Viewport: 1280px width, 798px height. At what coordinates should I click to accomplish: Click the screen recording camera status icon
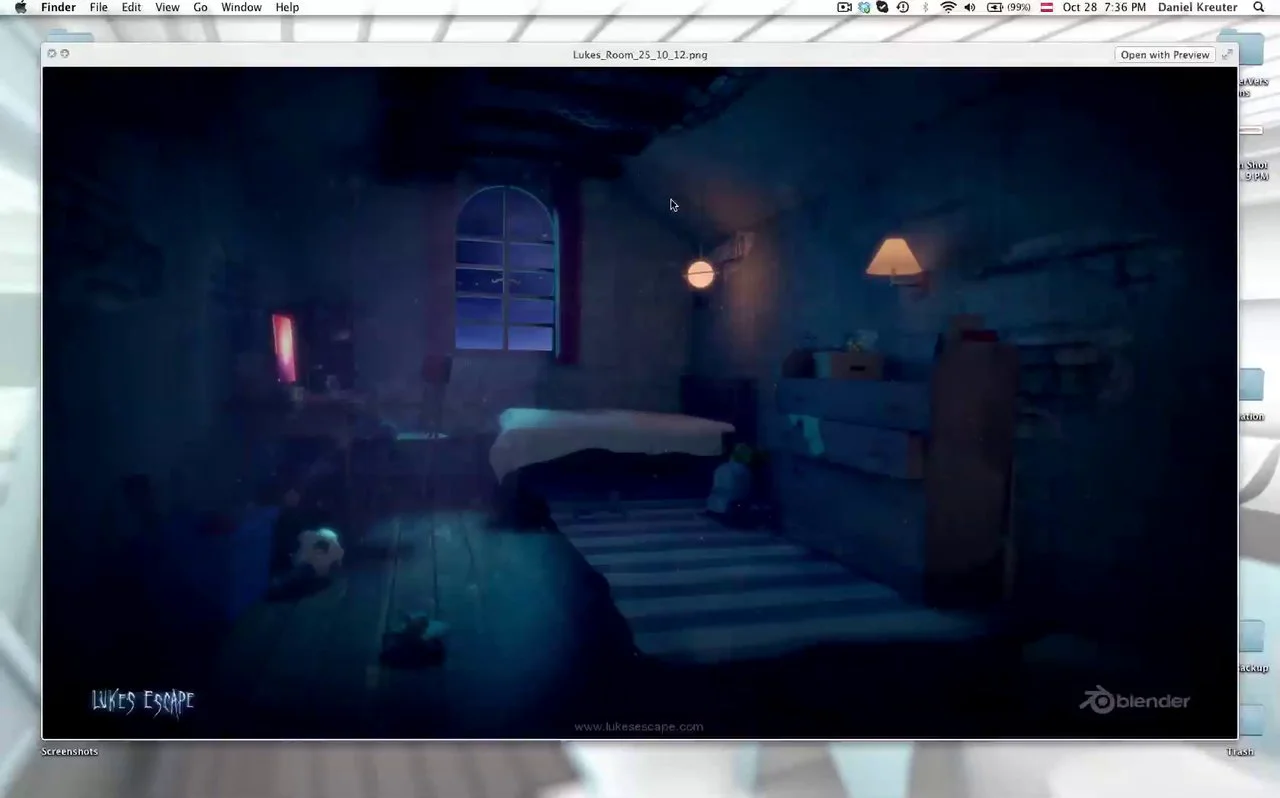pyautogui.click(x=844, y=7)
